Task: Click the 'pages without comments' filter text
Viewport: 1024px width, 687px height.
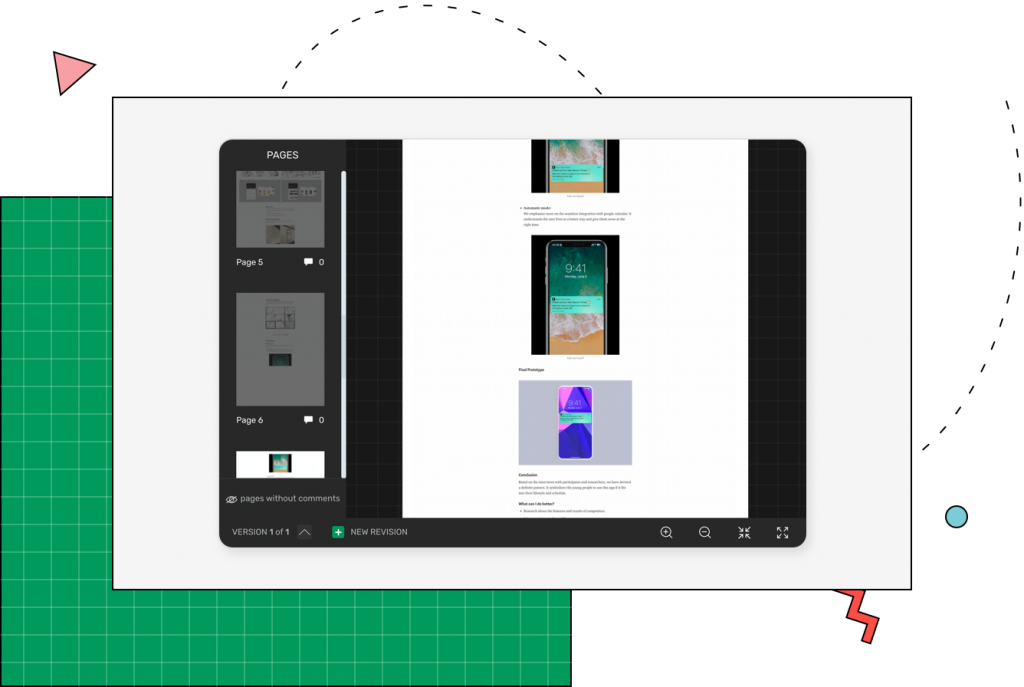Action: [x=290, y=498]
